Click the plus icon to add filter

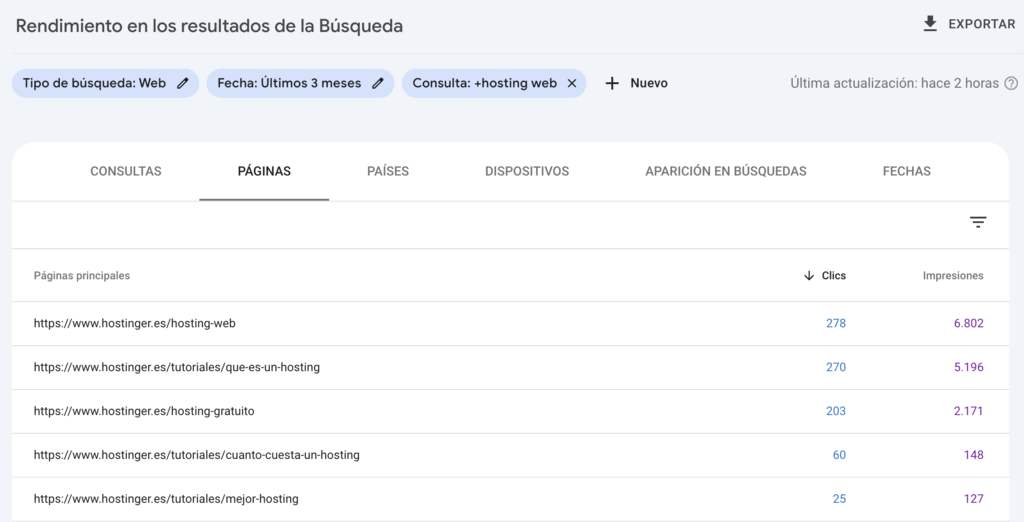(x=613, y=83)
